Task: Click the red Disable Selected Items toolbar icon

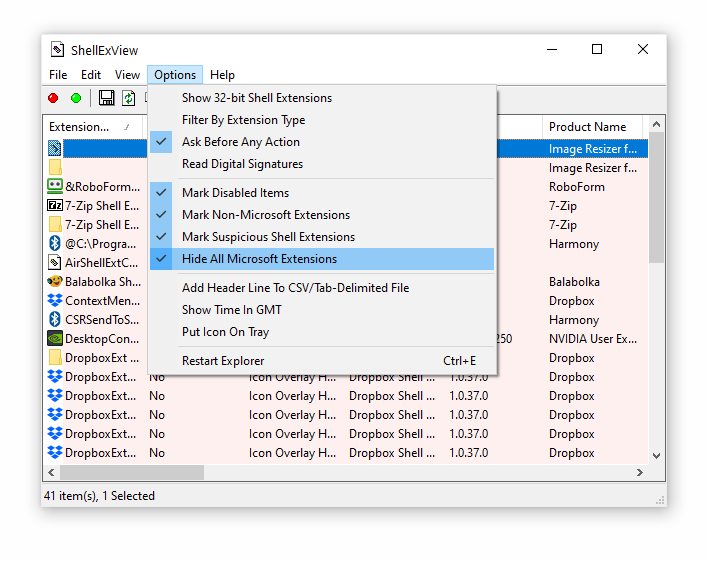Action: 53,98
